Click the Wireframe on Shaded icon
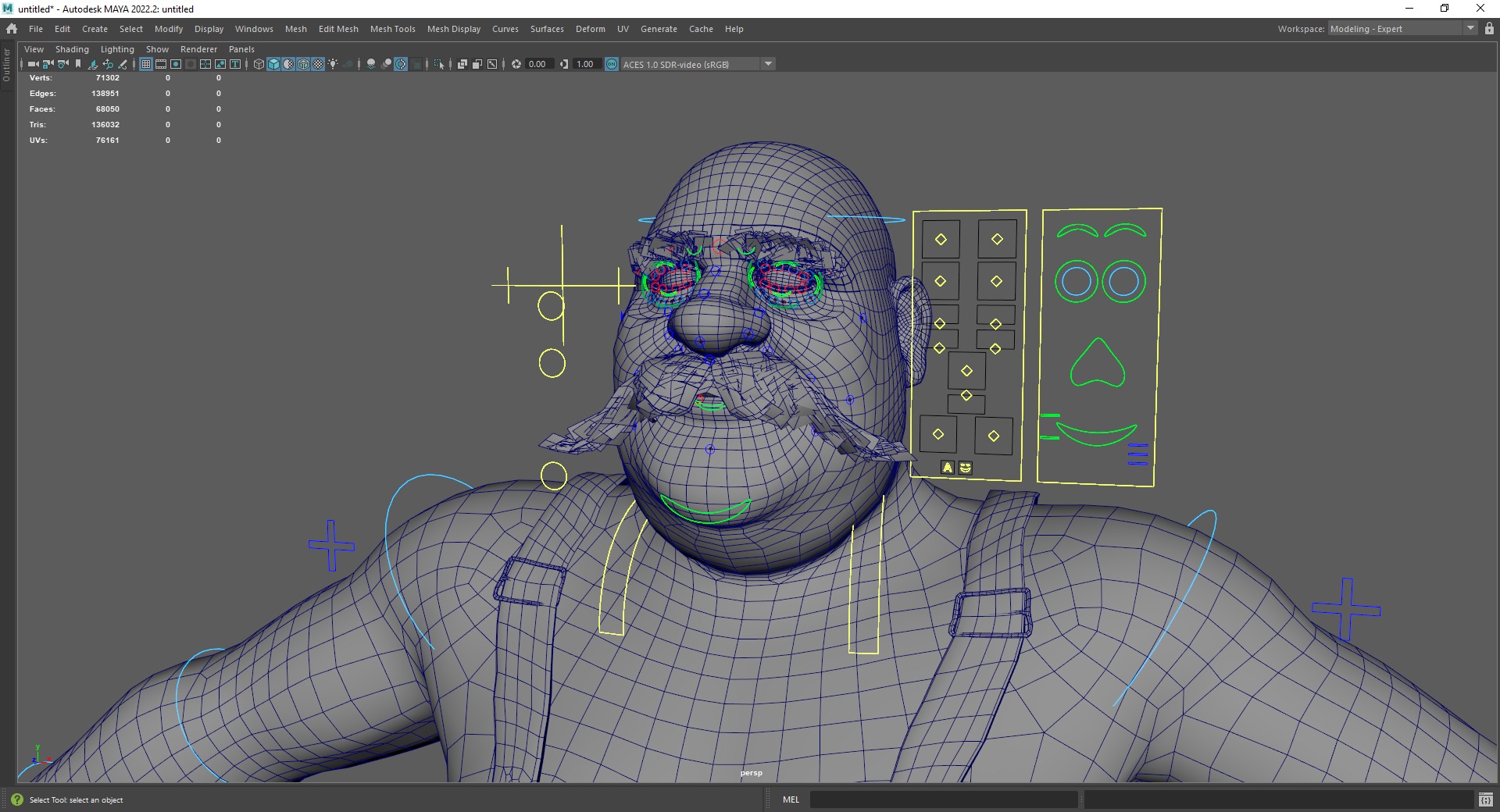The height and width of the screenshot is (812, 1500). point(303,64)
